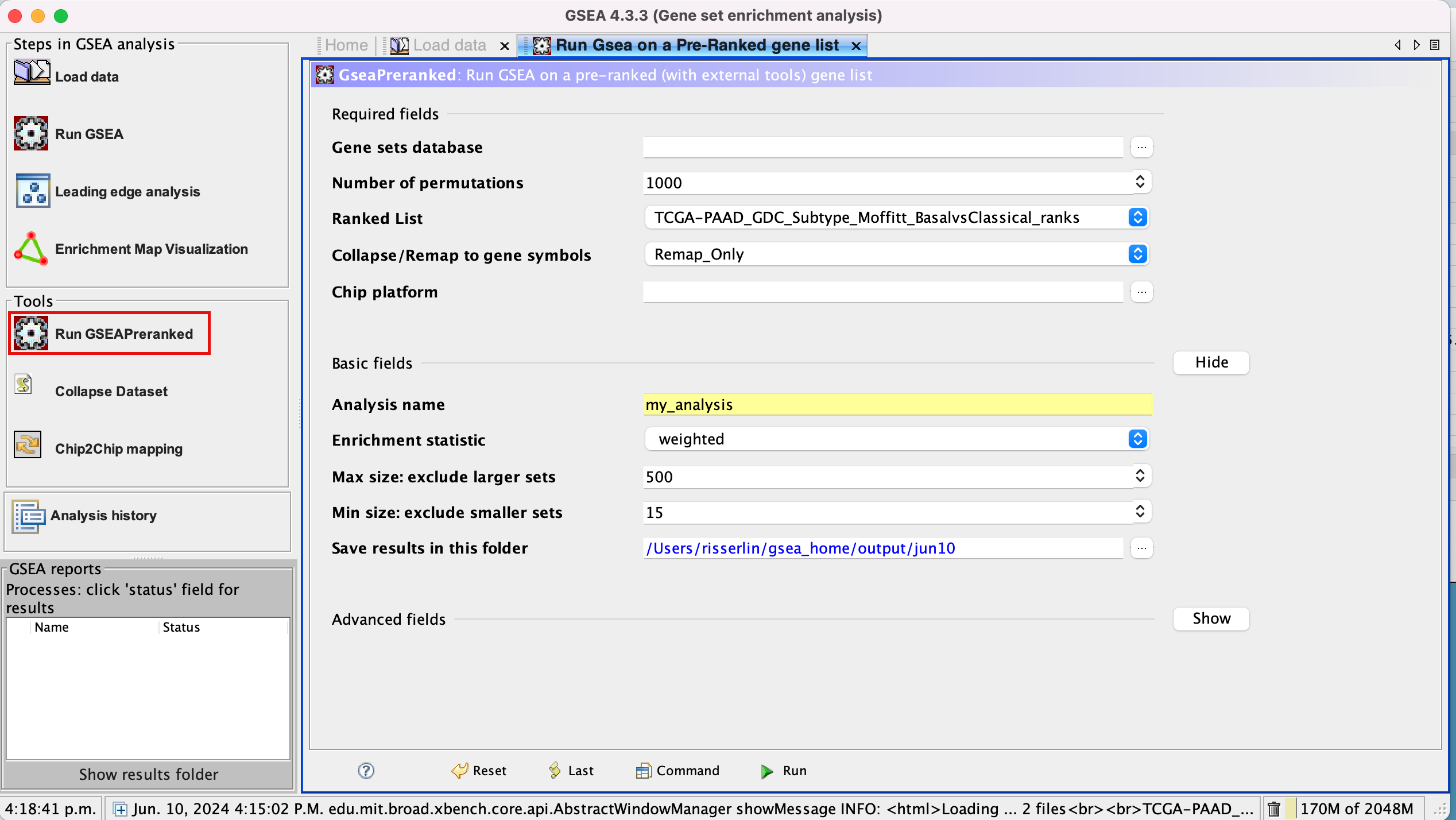Screen dimensions: 1456x820
Task: Browse for Gene sets database
Action: coord(1141,148)
